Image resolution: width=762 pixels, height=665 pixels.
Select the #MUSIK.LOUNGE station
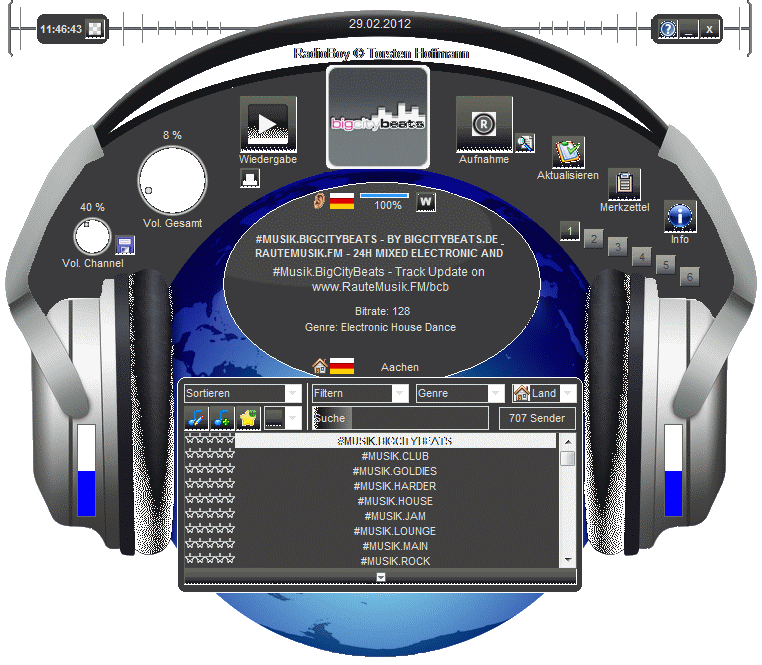pyautogui.click(x=395, y=531)
